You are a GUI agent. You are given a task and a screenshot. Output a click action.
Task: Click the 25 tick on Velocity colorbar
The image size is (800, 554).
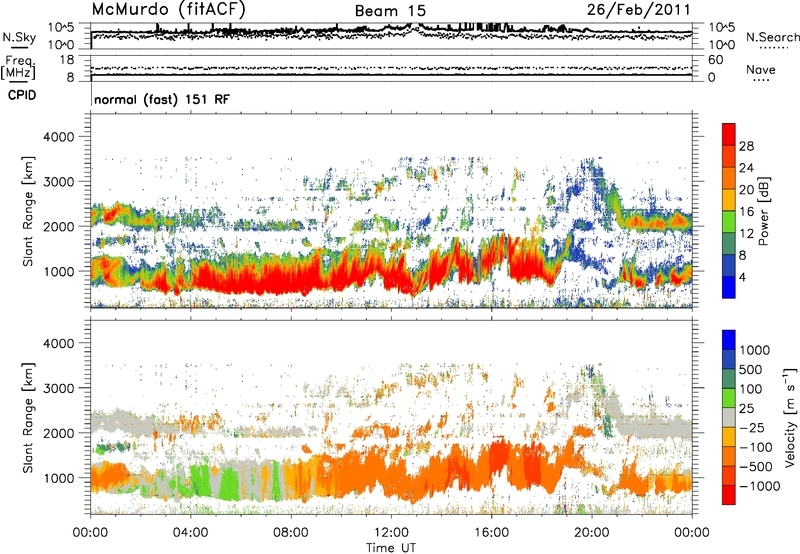747,409
